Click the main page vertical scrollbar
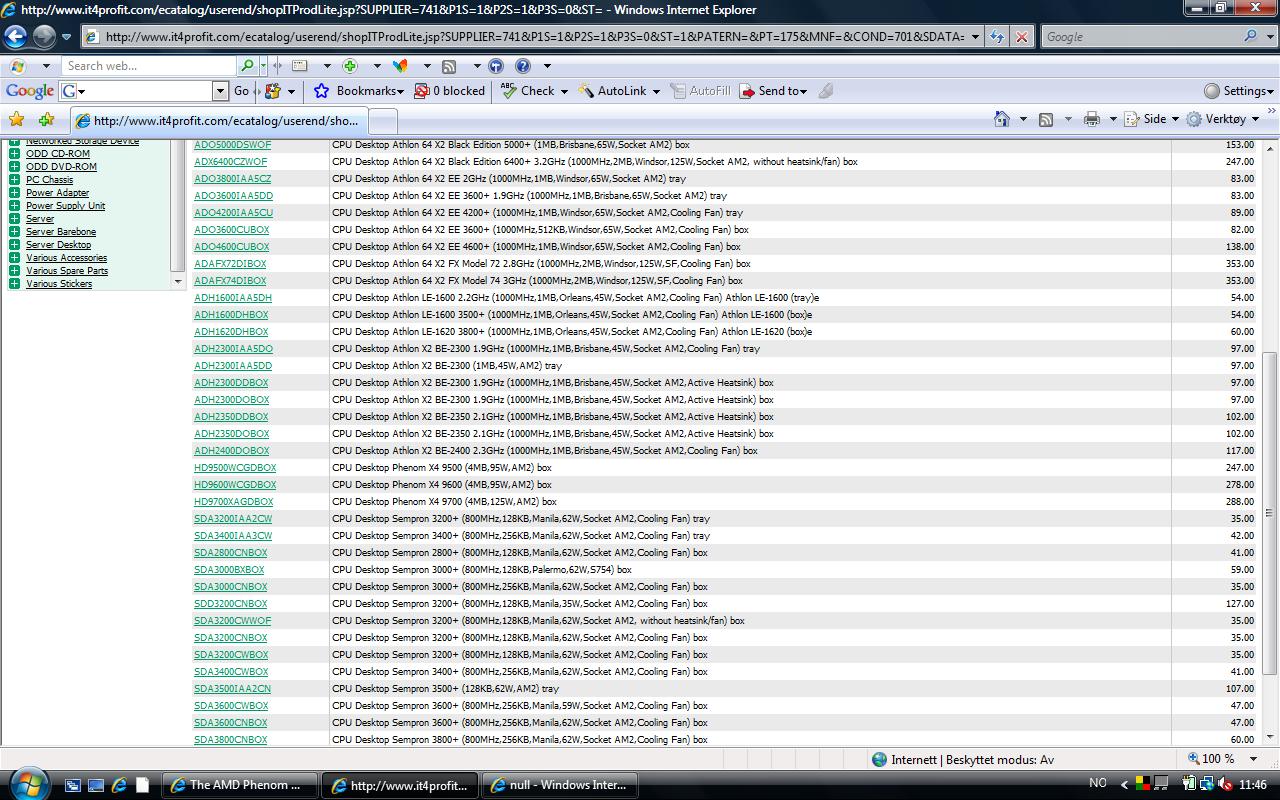The image size is (1280, 800). 1271,512
